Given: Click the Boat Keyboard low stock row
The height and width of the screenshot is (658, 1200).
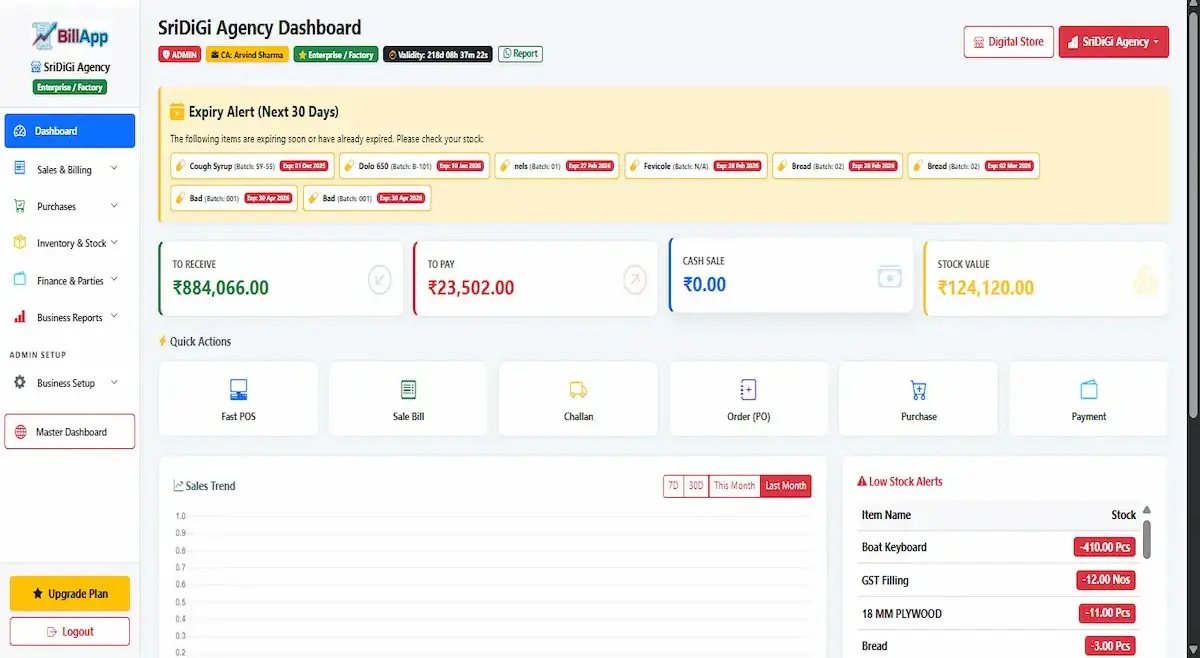Looking at the screenshot, I should coord(998,547).
